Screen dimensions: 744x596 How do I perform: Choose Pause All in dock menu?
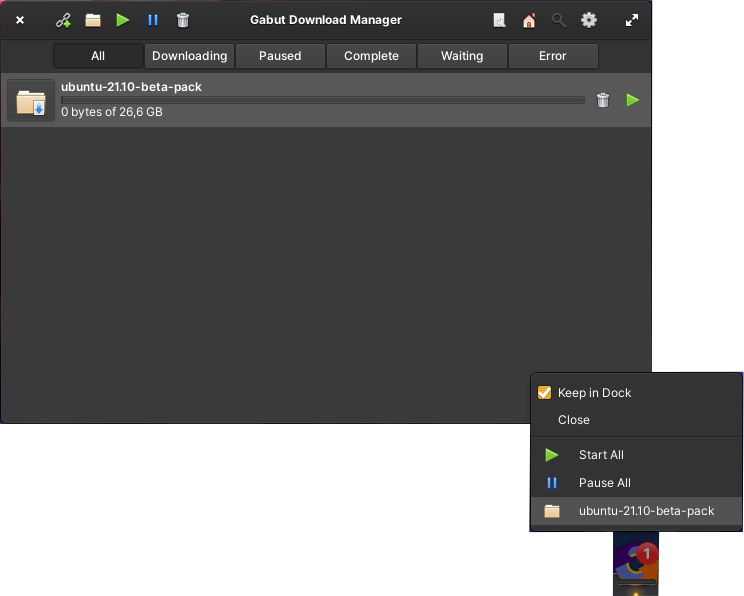click(636, 483)
